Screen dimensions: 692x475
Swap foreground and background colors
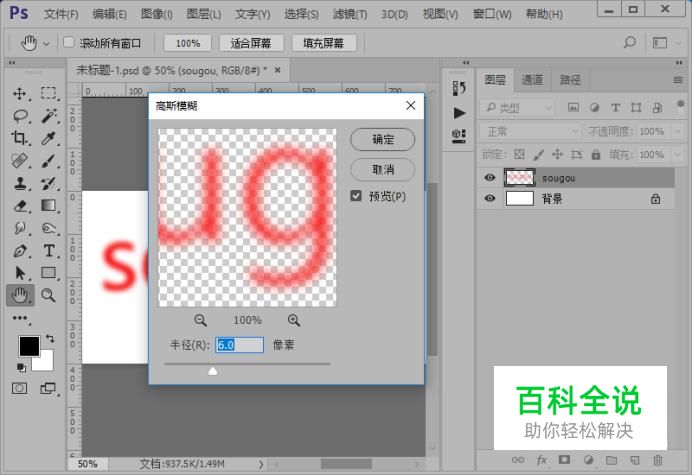point(50,339)
